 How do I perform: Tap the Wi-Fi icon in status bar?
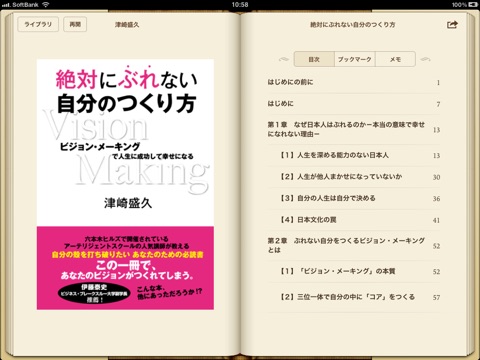click(46, 4)
